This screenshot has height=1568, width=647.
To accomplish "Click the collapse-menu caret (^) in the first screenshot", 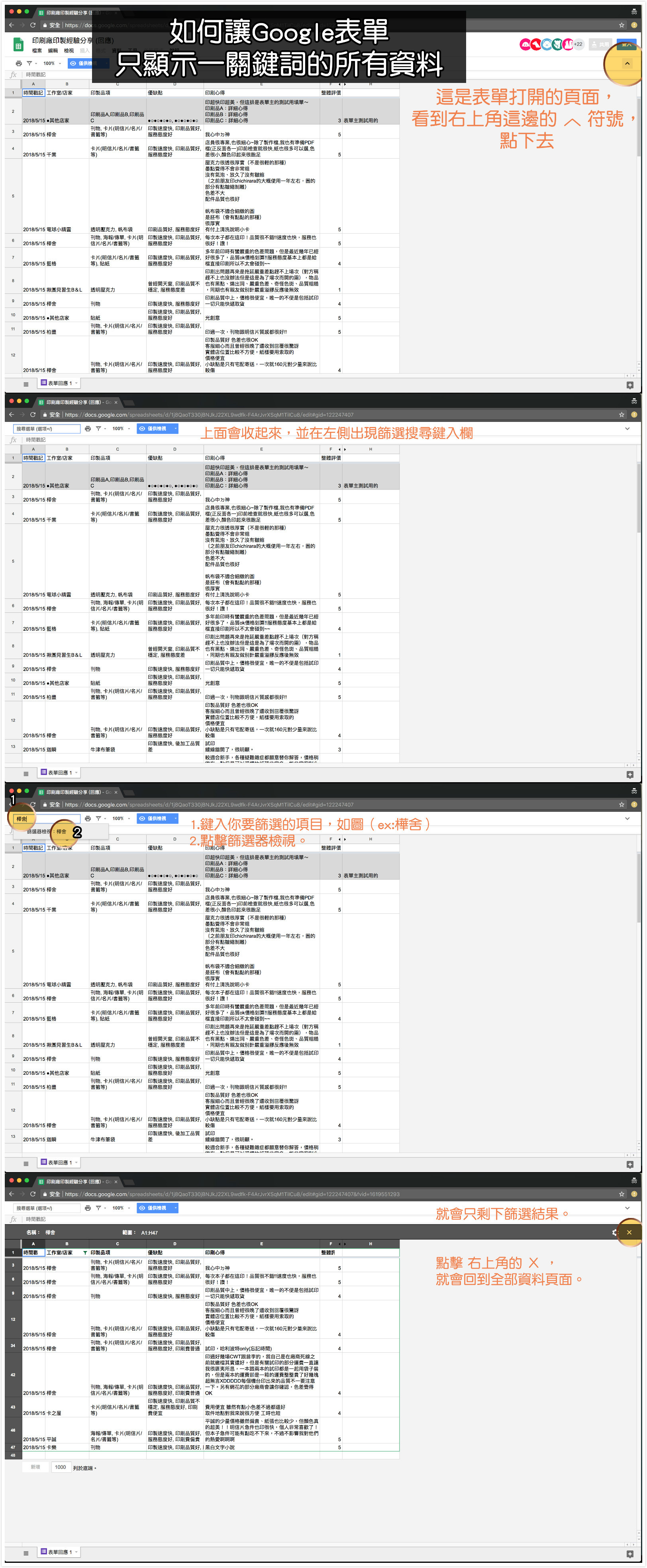I will [627, 63].
